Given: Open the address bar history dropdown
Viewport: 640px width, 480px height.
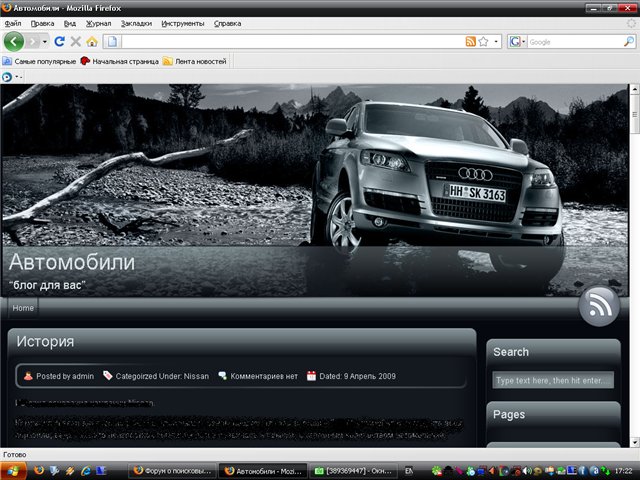Looking at the screenshot, I should (x=497, y=41).
